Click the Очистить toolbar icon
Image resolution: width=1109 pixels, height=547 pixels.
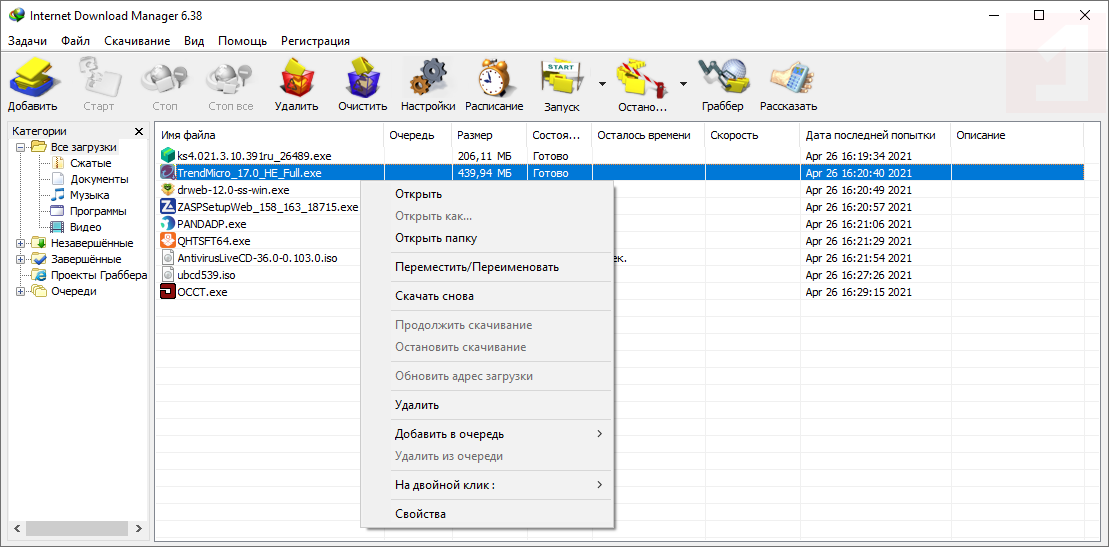[362, 77]
